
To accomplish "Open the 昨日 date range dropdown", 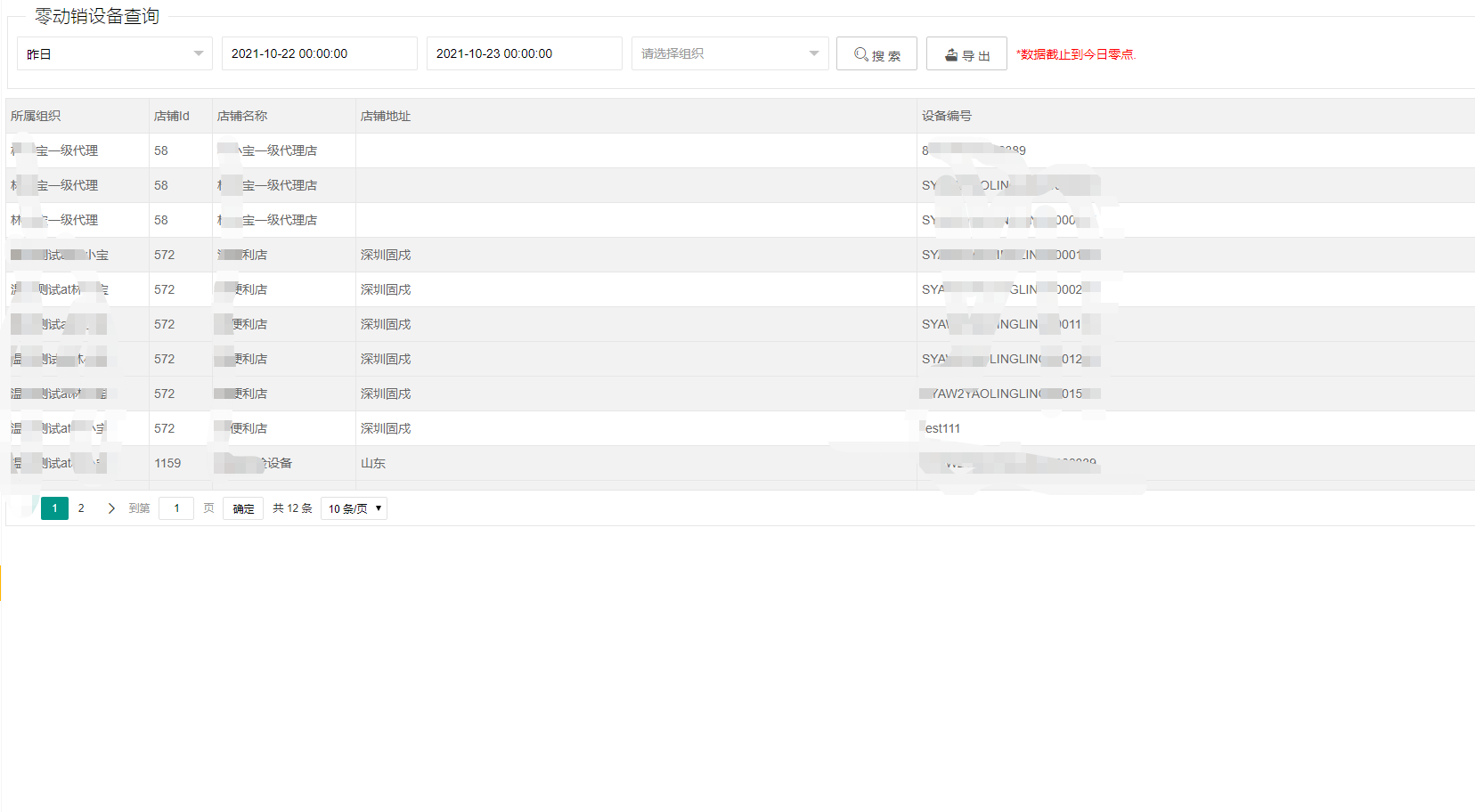I will (x=114, y=54).
